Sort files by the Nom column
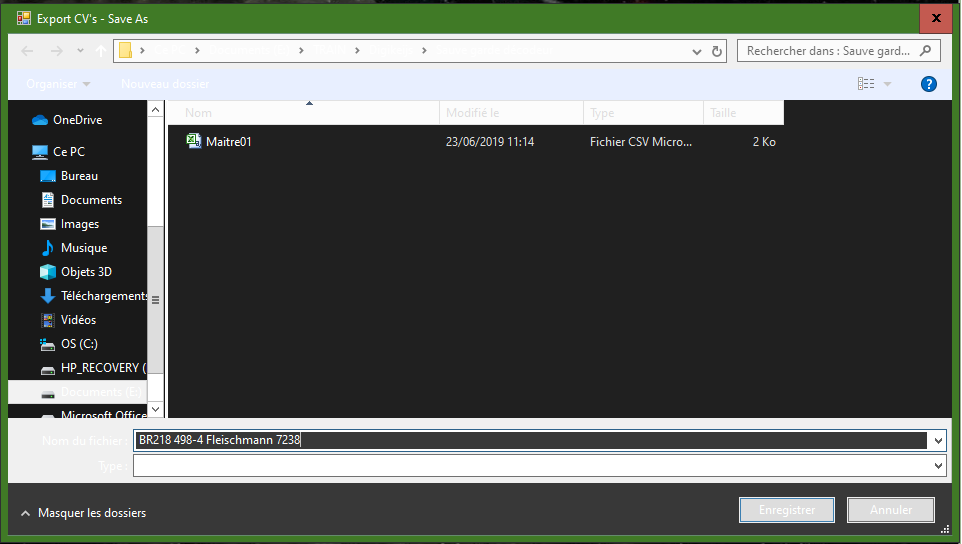962x544 pixels. pyautogui.click(x=304, y=113)
